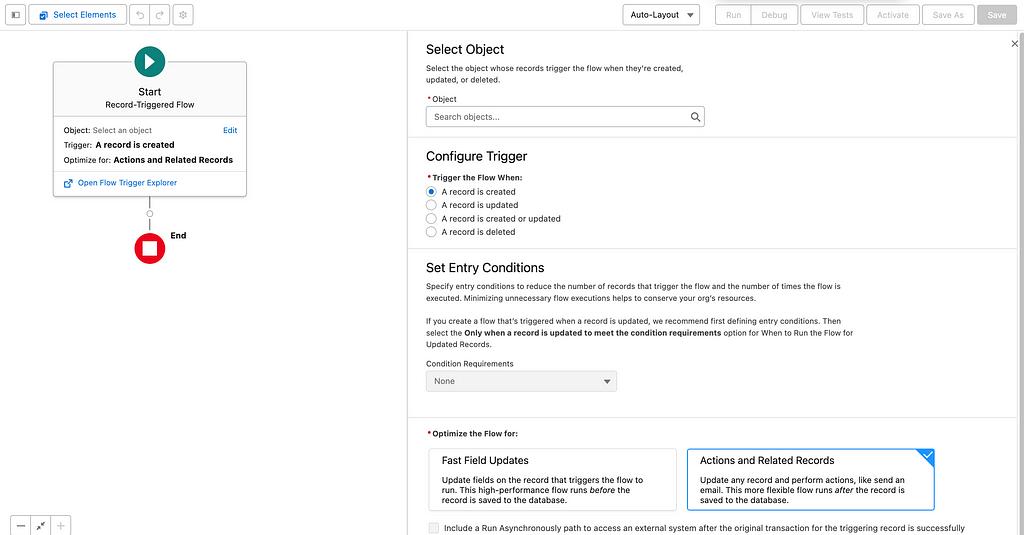Open flow settings gear icon

point(183,15)
